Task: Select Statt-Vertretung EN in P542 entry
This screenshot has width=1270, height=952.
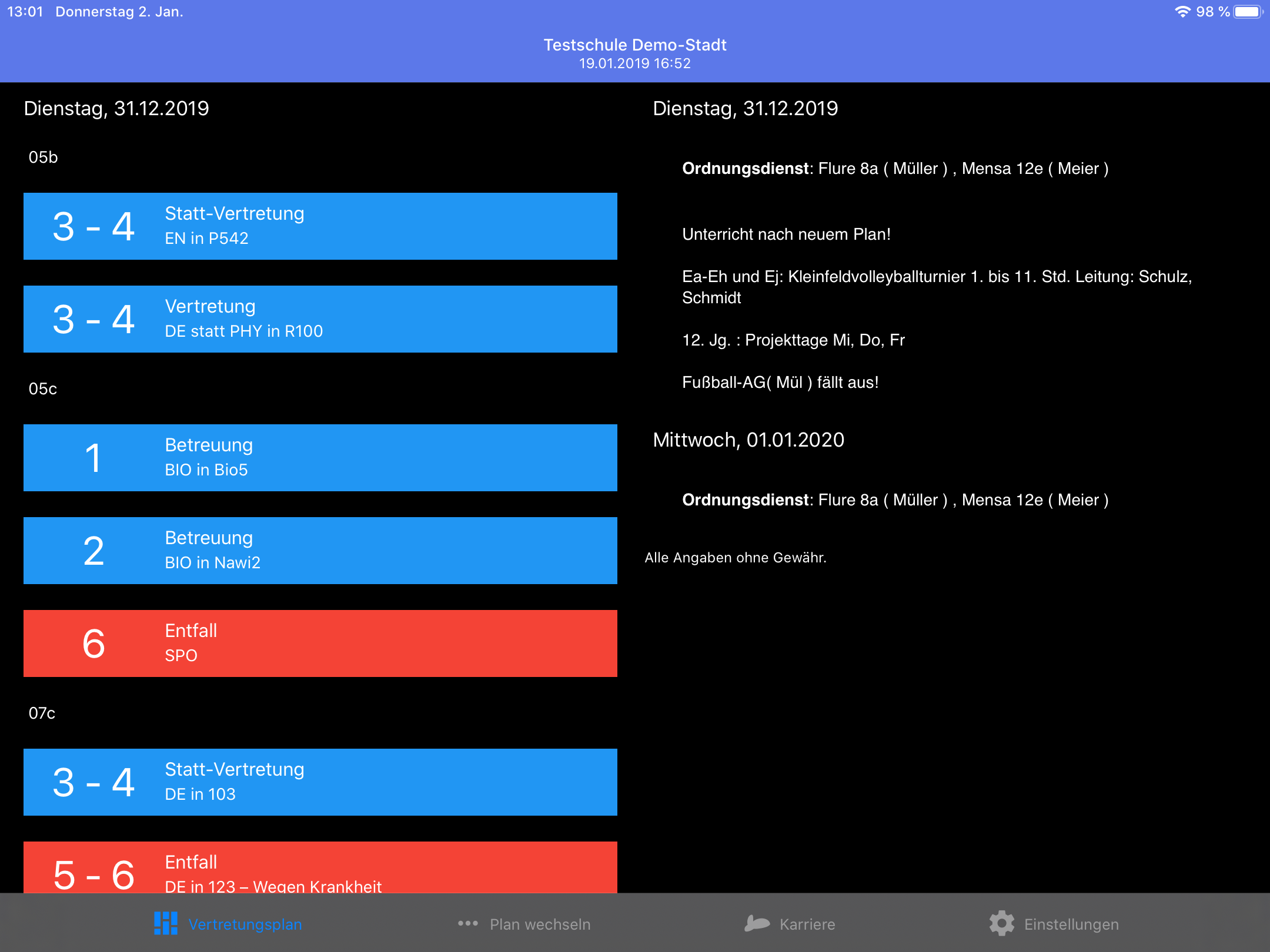Action: [x=320, y=226]
